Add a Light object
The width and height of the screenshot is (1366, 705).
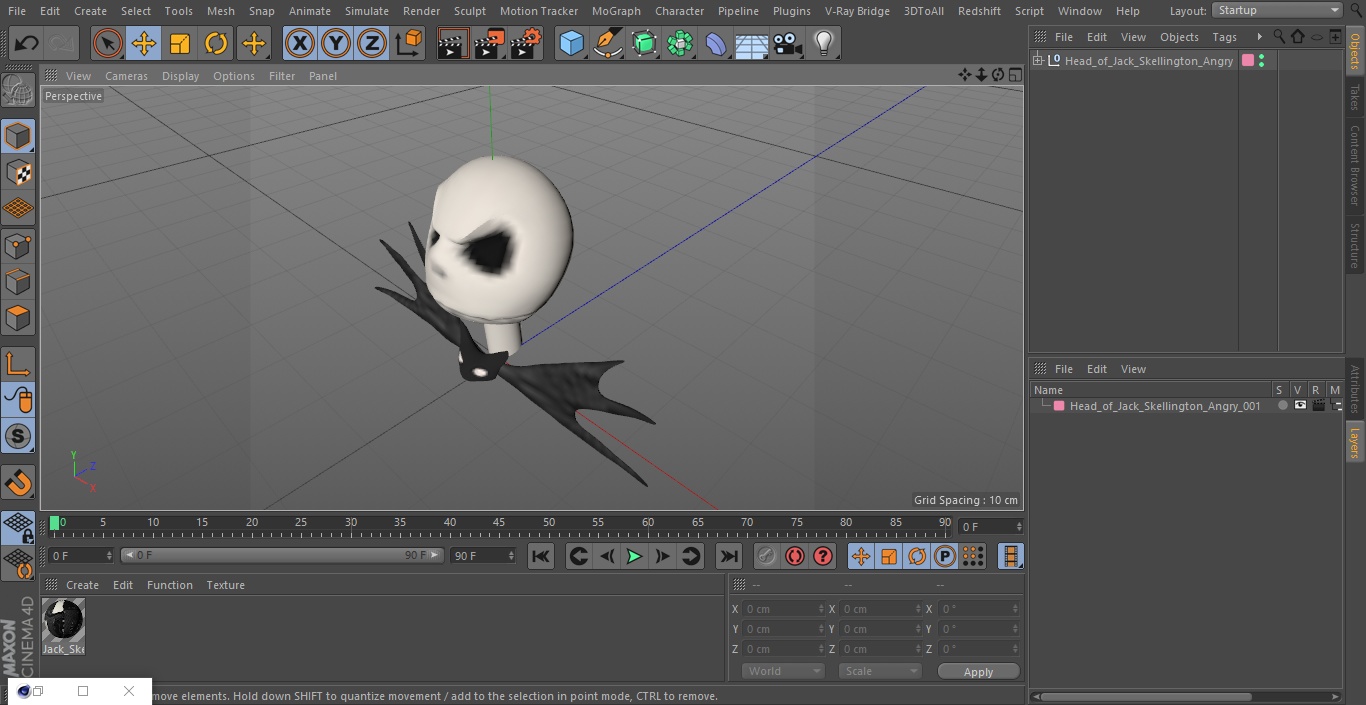(x=824, y=44)
